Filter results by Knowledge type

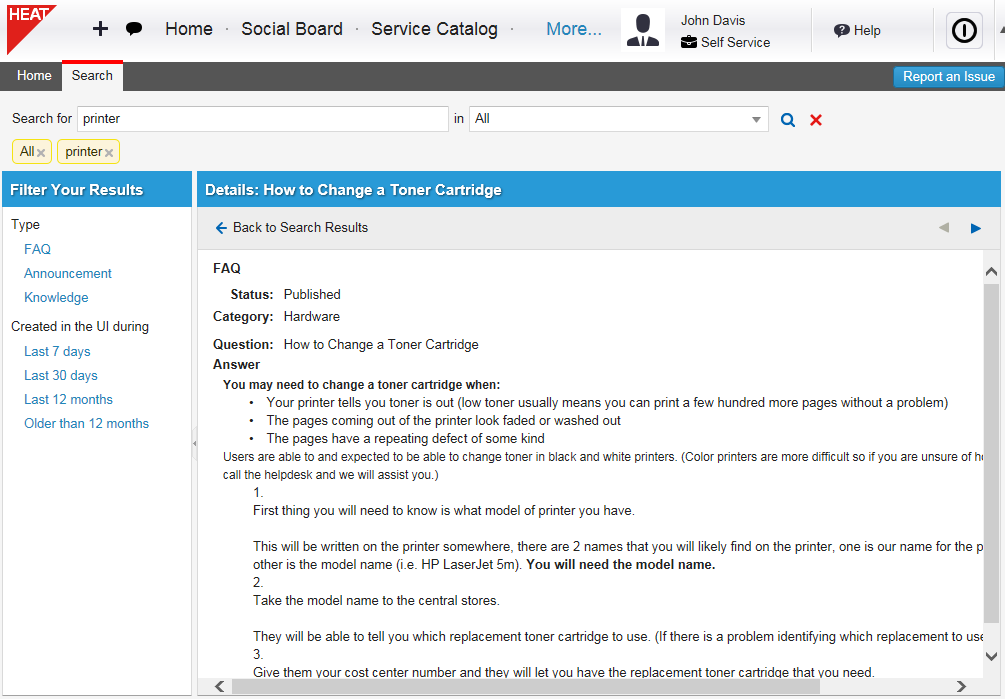coord(56,297)
